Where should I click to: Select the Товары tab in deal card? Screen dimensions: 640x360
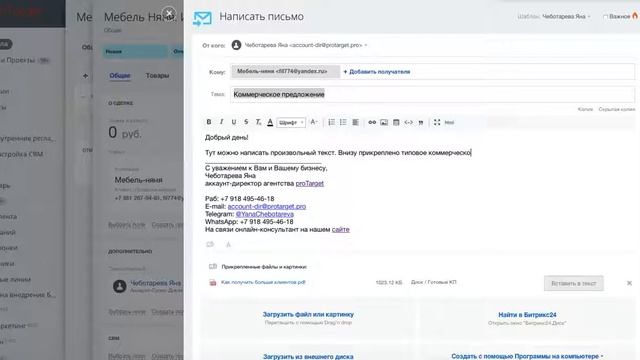point(157,76)
